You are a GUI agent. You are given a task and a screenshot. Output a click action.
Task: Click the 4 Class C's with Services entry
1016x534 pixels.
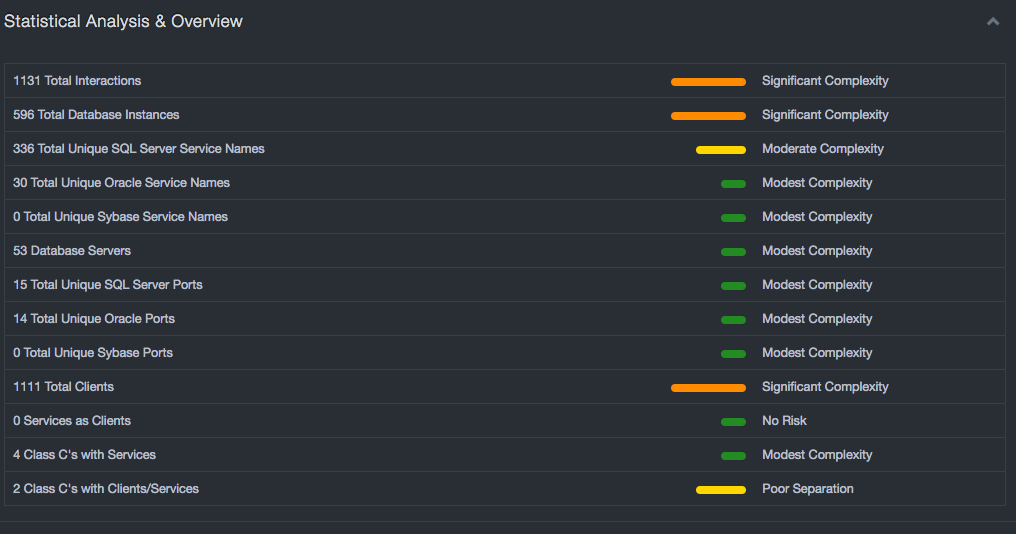84,455
